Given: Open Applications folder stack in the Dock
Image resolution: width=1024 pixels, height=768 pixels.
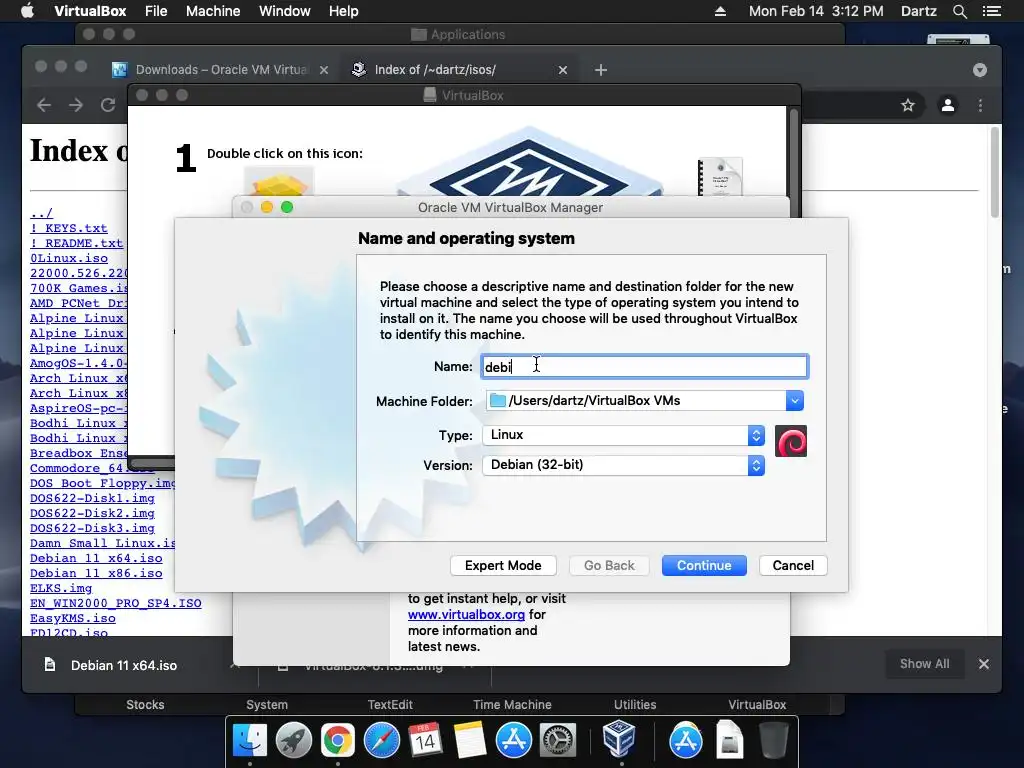Looking at the screenshot, I should [x=685, y=741].
